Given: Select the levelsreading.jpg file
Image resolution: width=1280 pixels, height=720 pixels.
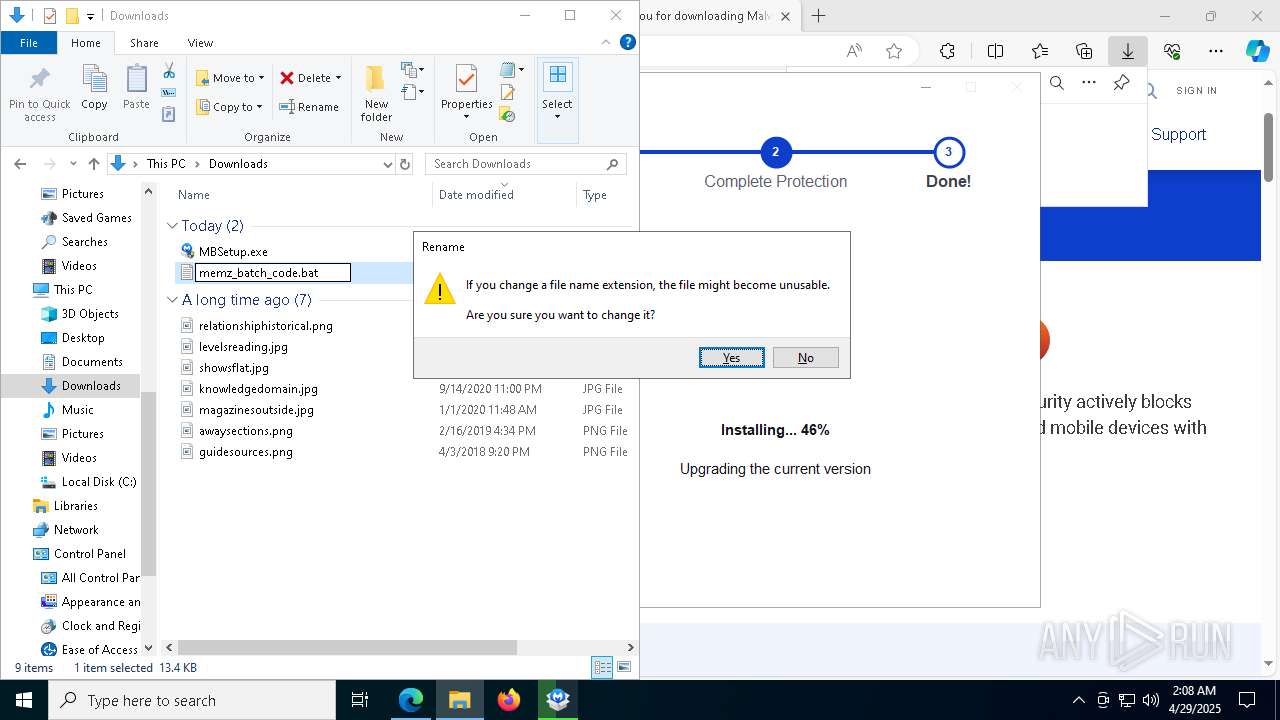Looking at the screenshot, I should tap(243, 347).
